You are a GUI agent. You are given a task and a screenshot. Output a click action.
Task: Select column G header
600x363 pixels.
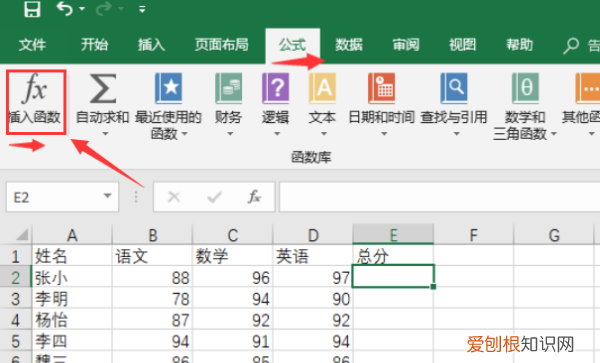pos(554,235)
